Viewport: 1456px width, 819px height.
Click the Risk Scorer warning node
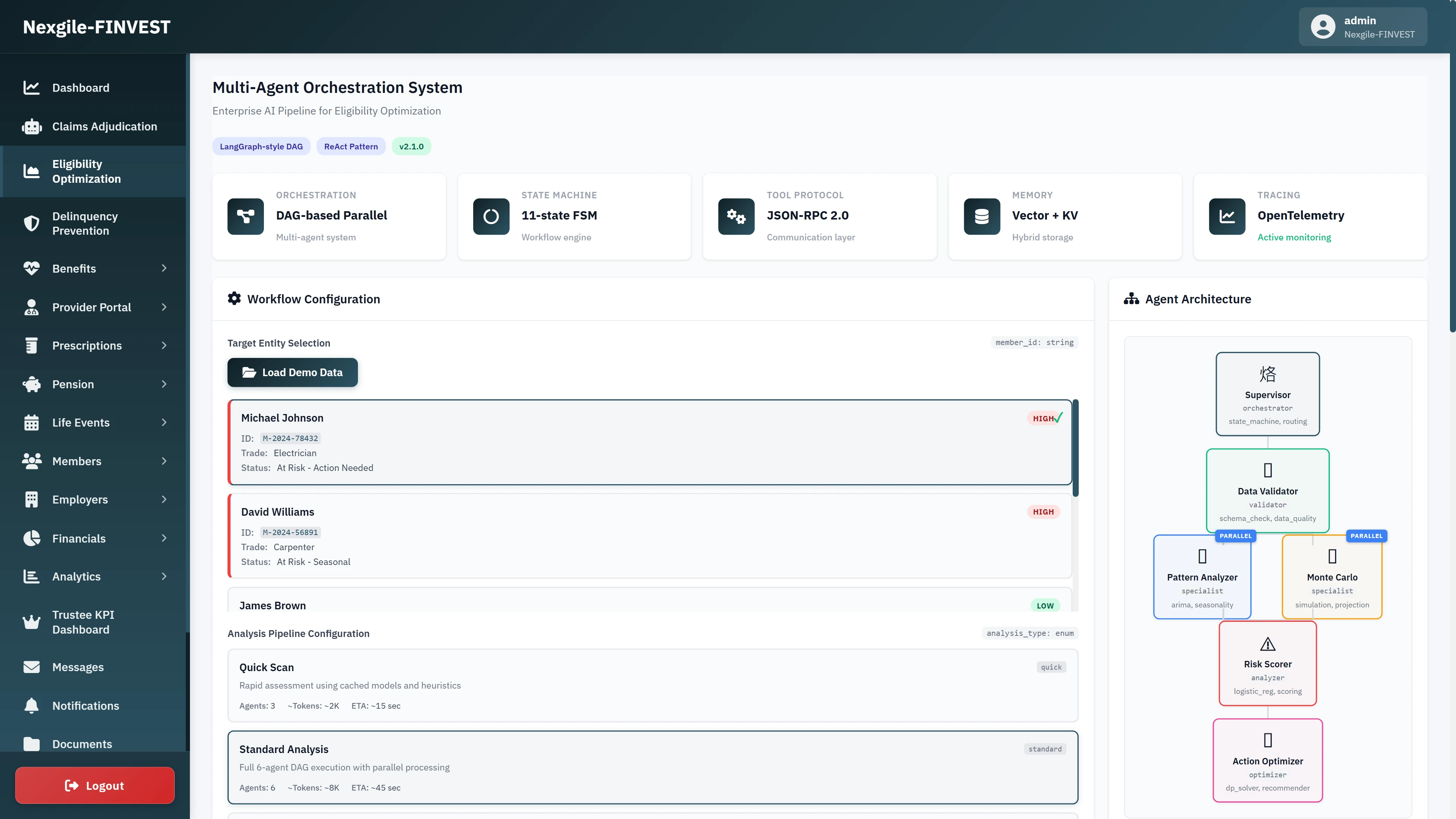tap(1267, 663)
